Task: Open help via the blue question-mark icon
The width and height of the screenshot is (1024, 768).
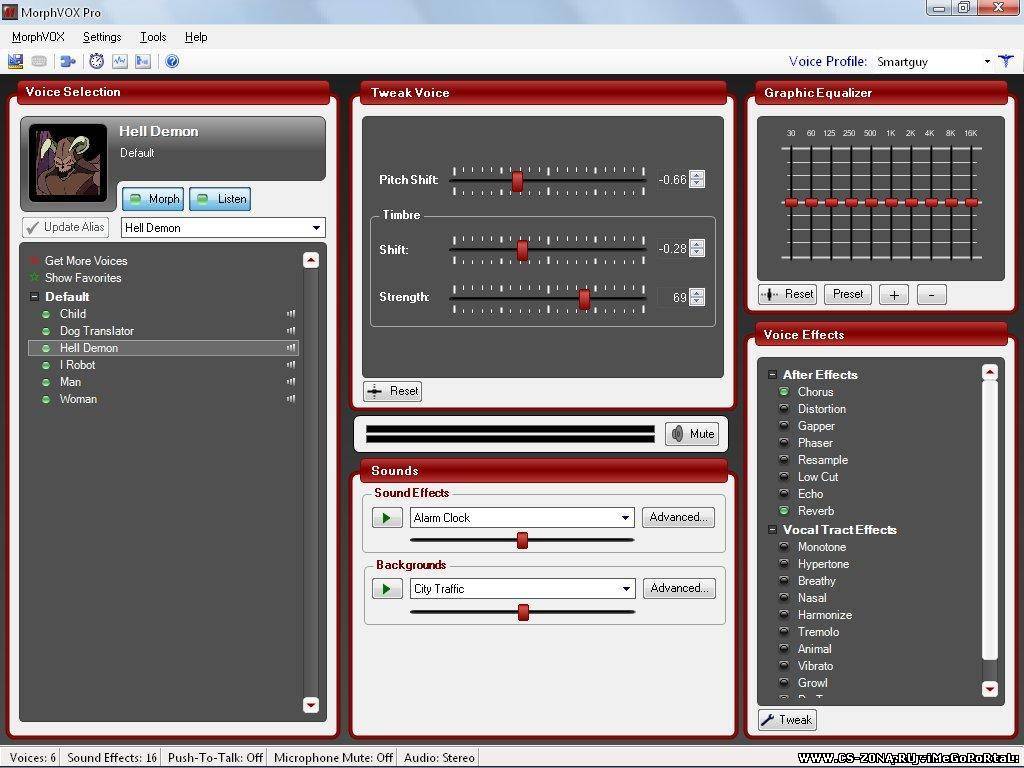Action: tap(172, 61)
